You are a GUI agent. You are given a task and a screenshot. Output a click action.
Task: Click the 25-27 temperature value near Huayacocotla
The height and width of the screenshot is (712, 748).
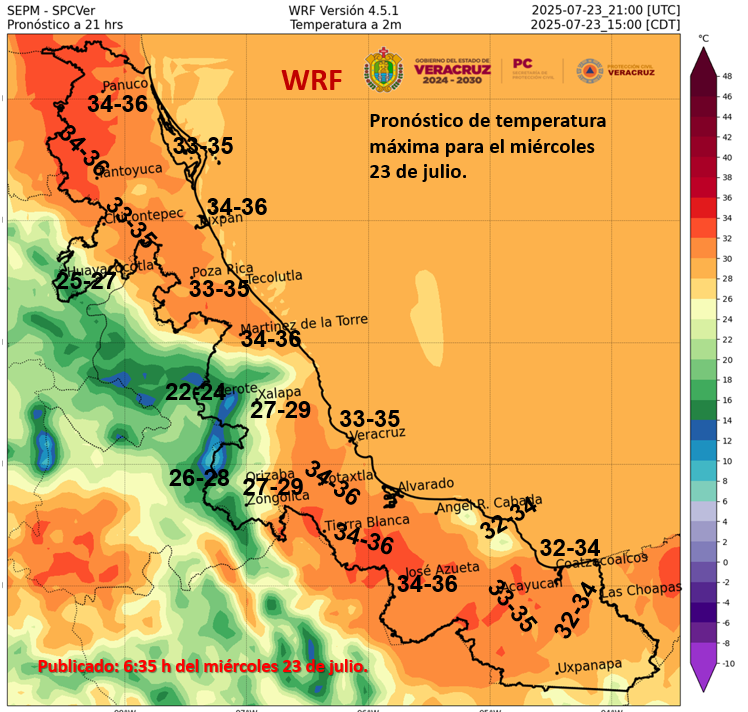tap(86, 282)
